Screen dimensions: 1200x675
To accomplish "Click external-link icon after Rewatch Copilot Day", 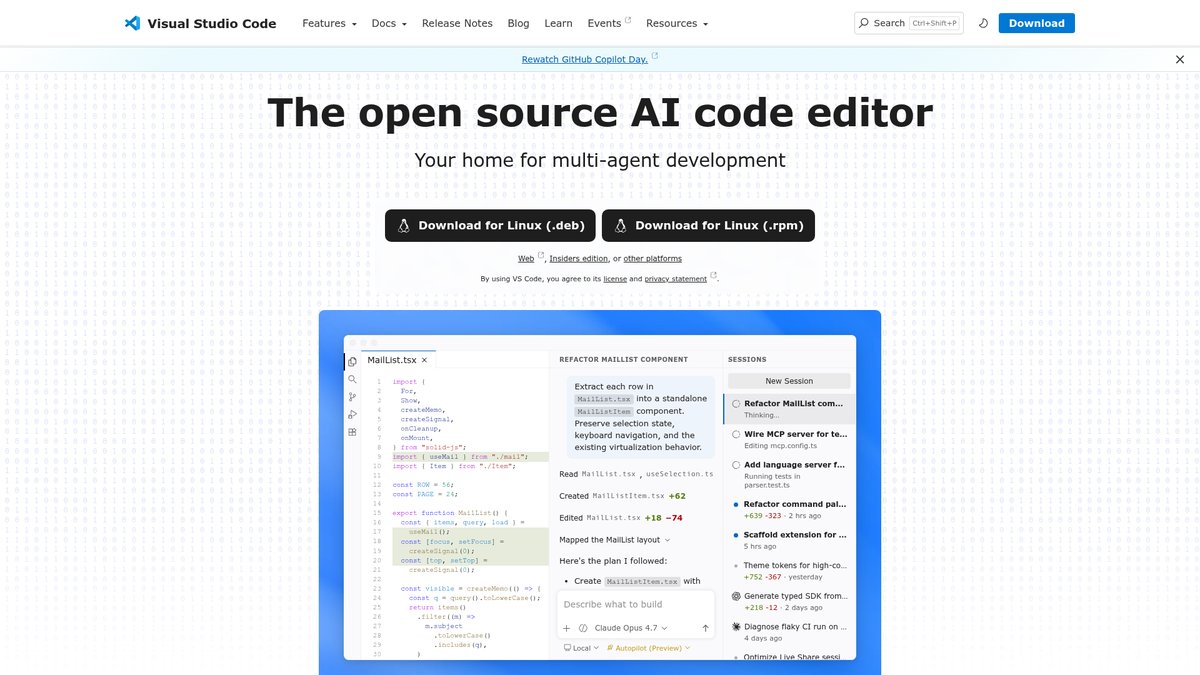I will click(655, 57).
